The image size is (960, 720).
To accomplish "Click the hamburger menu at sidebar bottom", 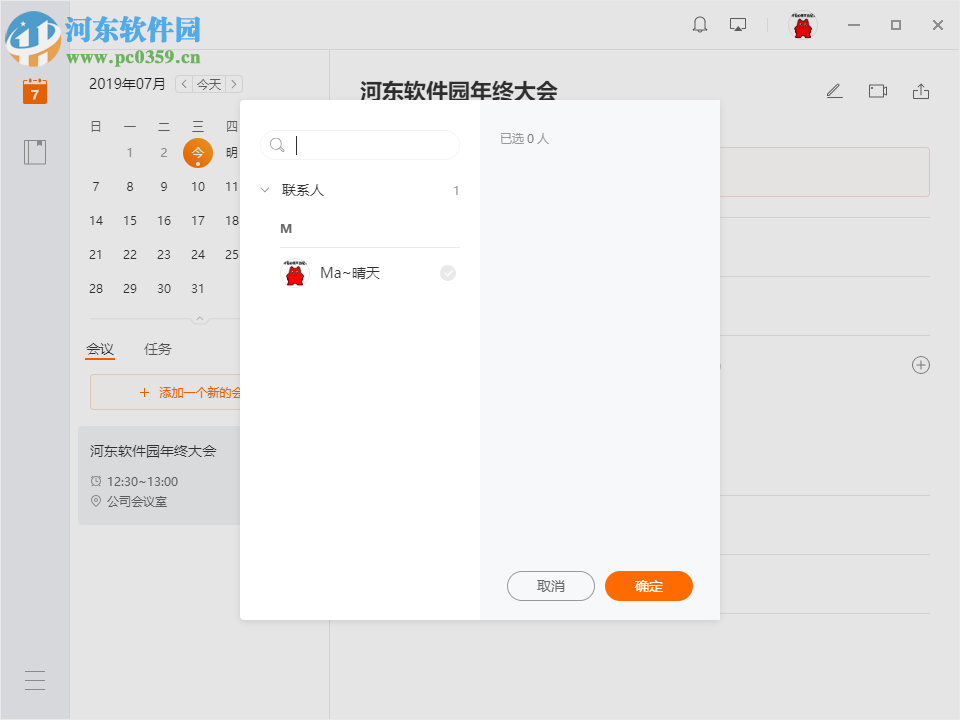I will [34, 680].
